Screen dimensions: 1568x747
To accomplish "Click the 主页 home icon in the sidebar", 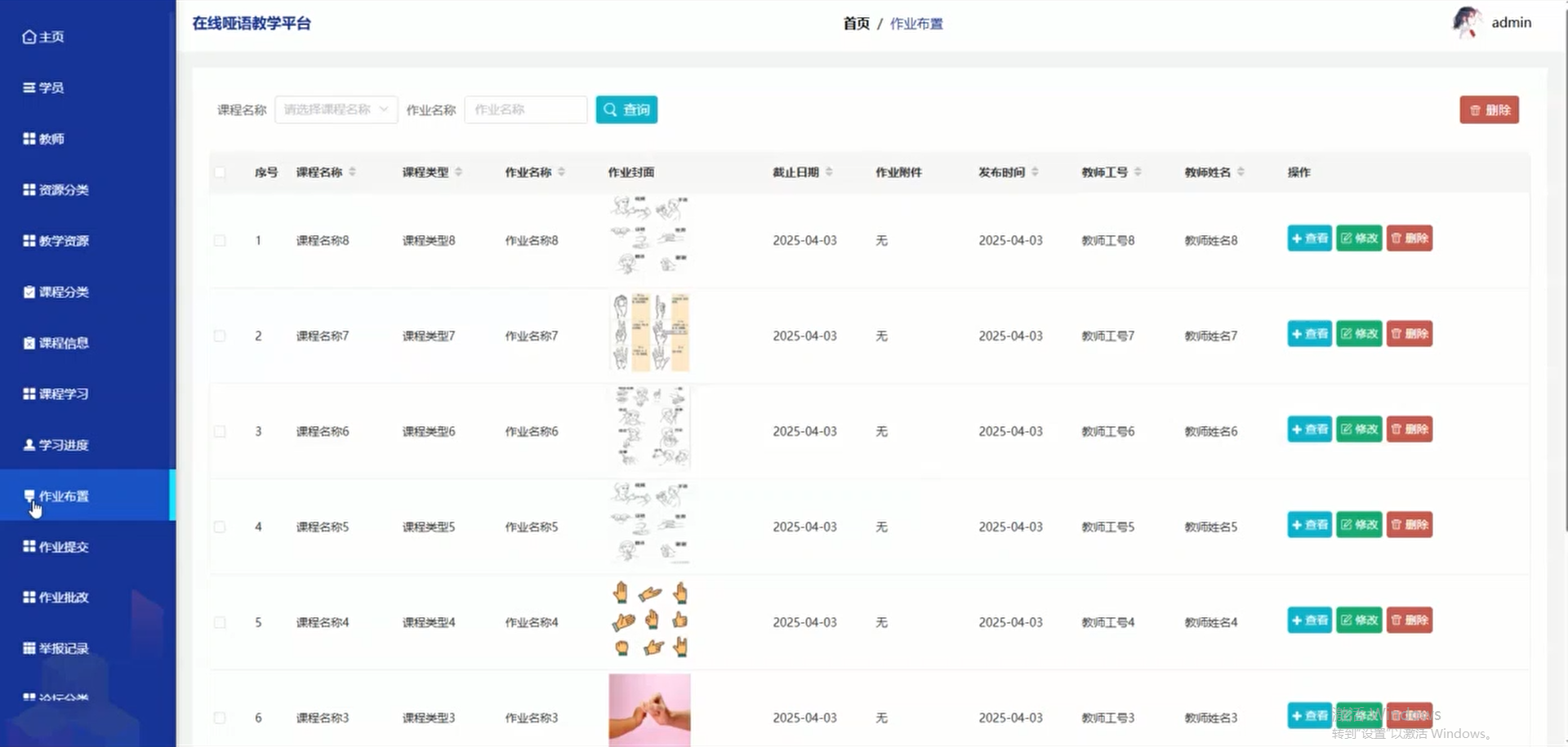I will click(28, 36).
